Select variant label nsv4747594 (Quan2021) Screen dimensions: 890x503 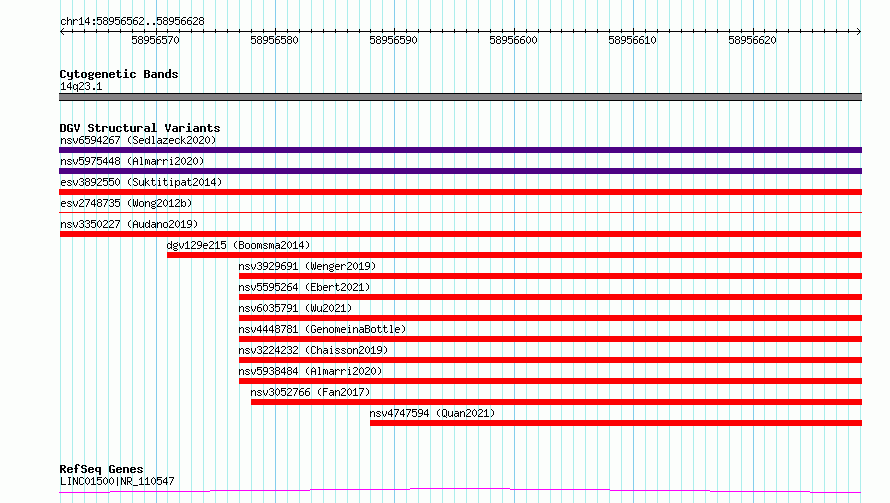(x=433, y=413)
